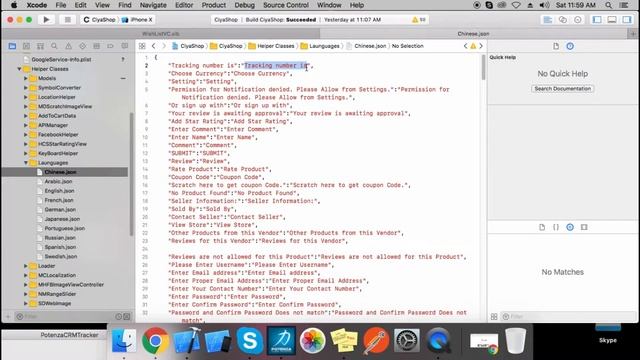Viewport: 640px width, 360px height.
Task: Open the Report navigator
Action: click(124, 46)
